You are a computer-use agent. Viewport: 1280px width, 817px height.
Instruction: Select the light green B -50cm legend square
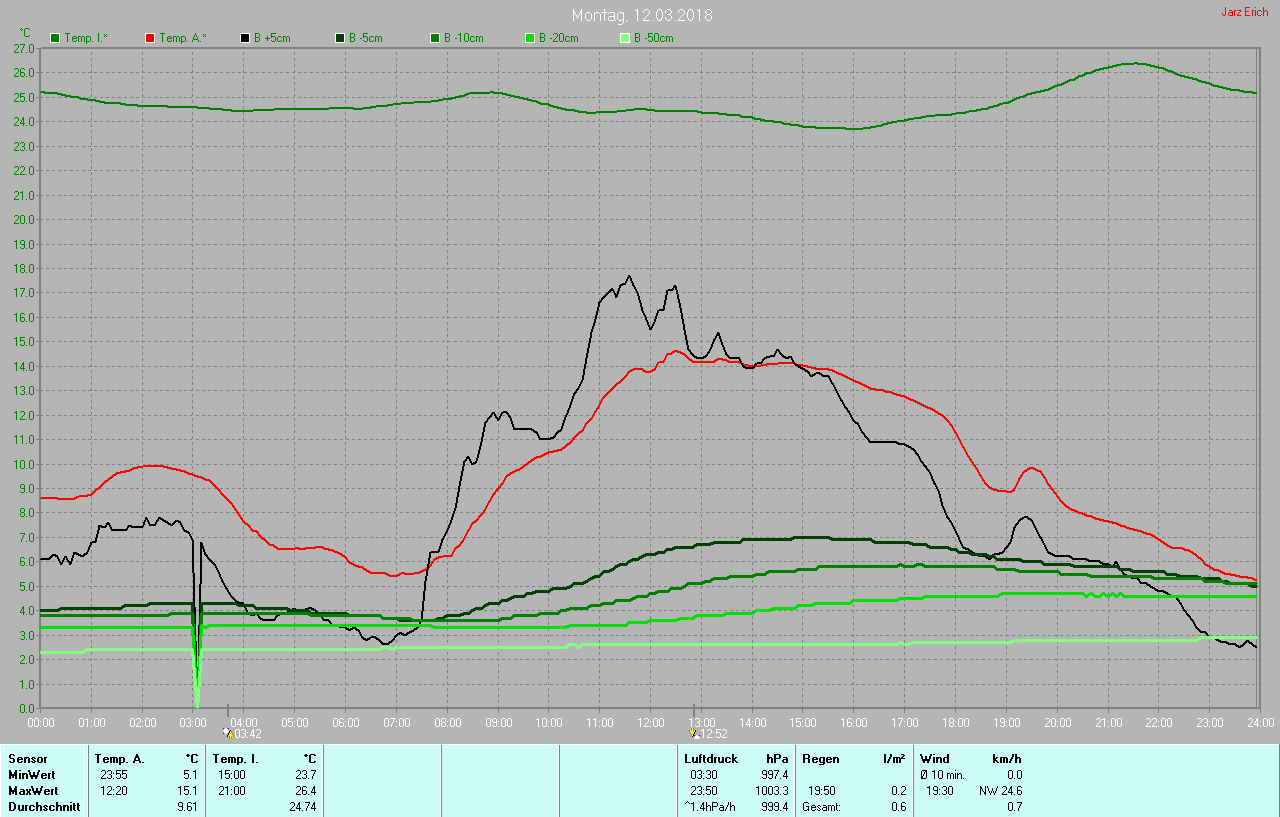click(x=625, y=38)
